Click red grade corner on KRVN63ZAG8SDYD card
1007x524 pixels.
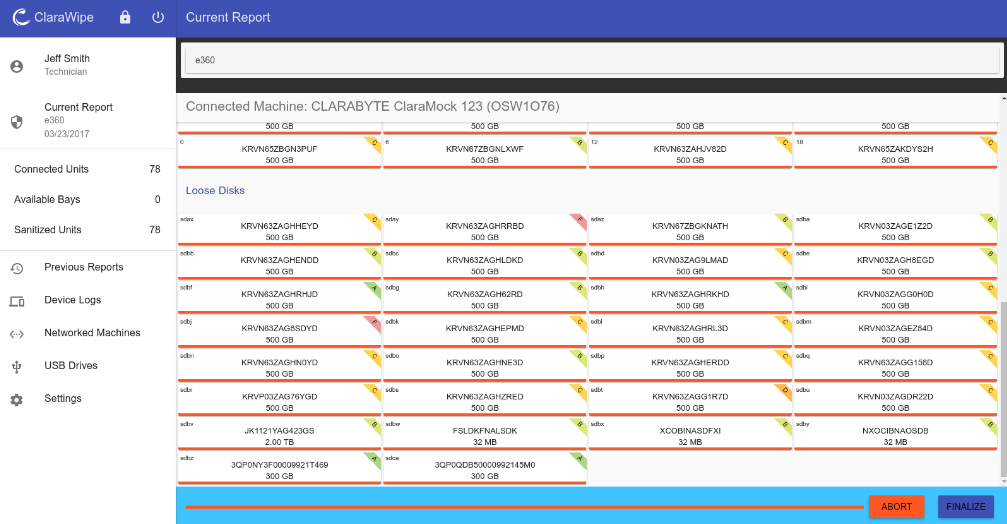pos(374,322)
